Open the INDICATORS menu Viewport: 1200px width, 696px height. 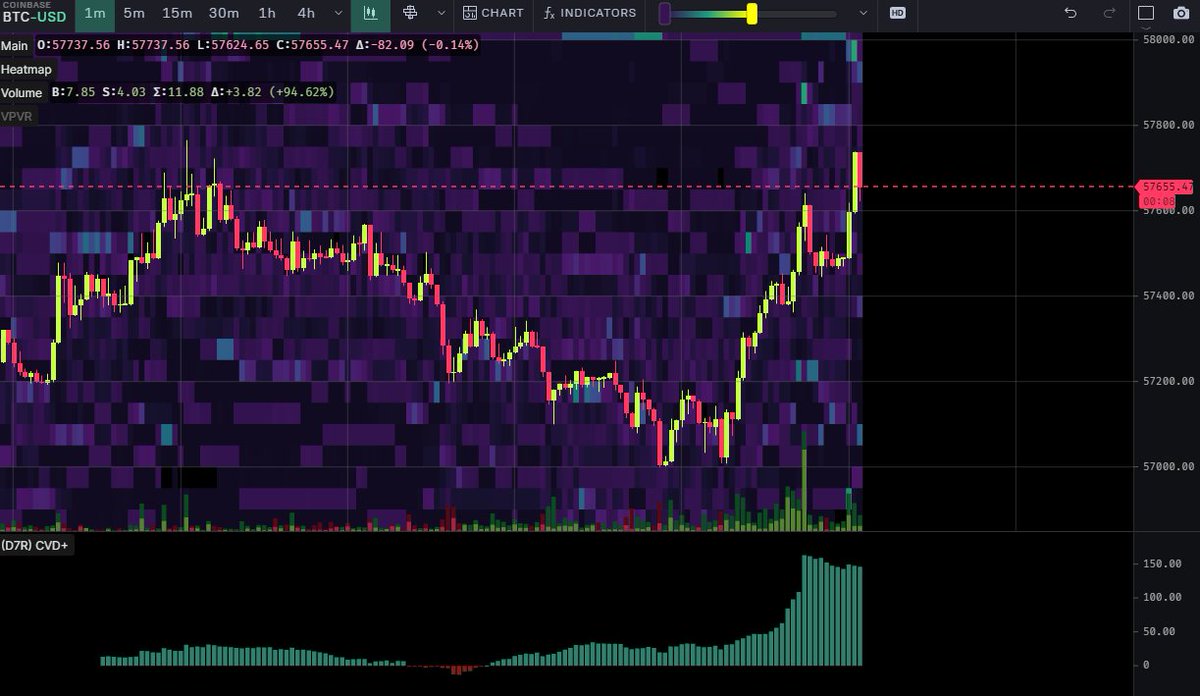590,13
